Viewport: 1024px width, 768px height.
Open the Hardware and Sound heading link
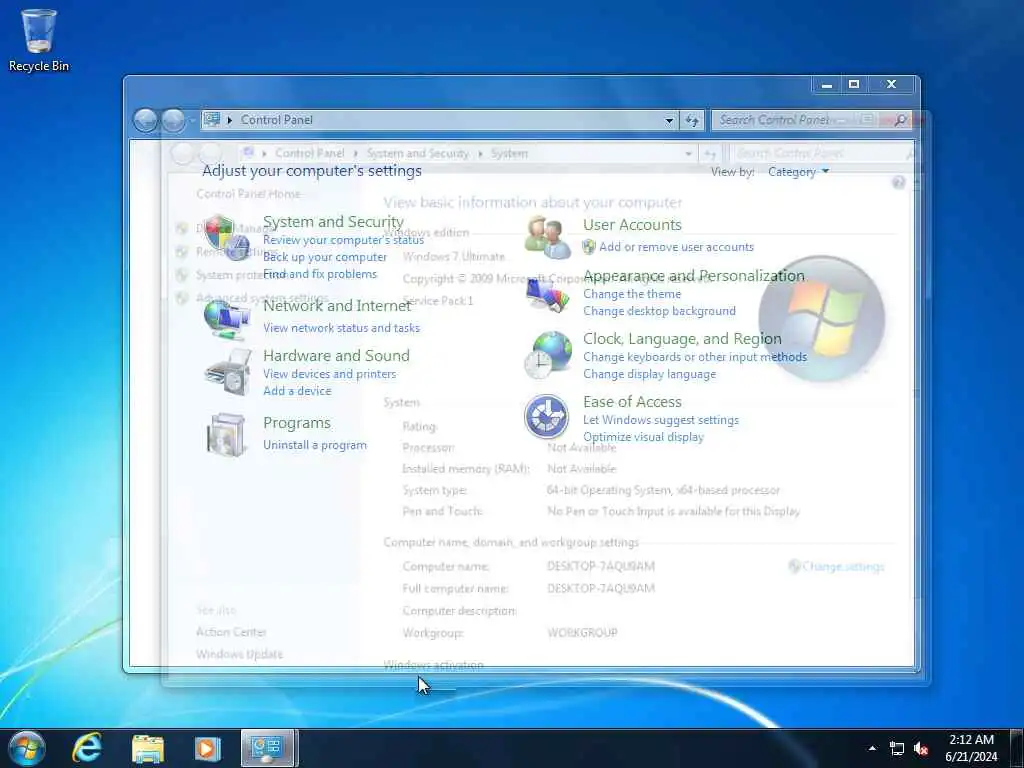tap(336, 355)
